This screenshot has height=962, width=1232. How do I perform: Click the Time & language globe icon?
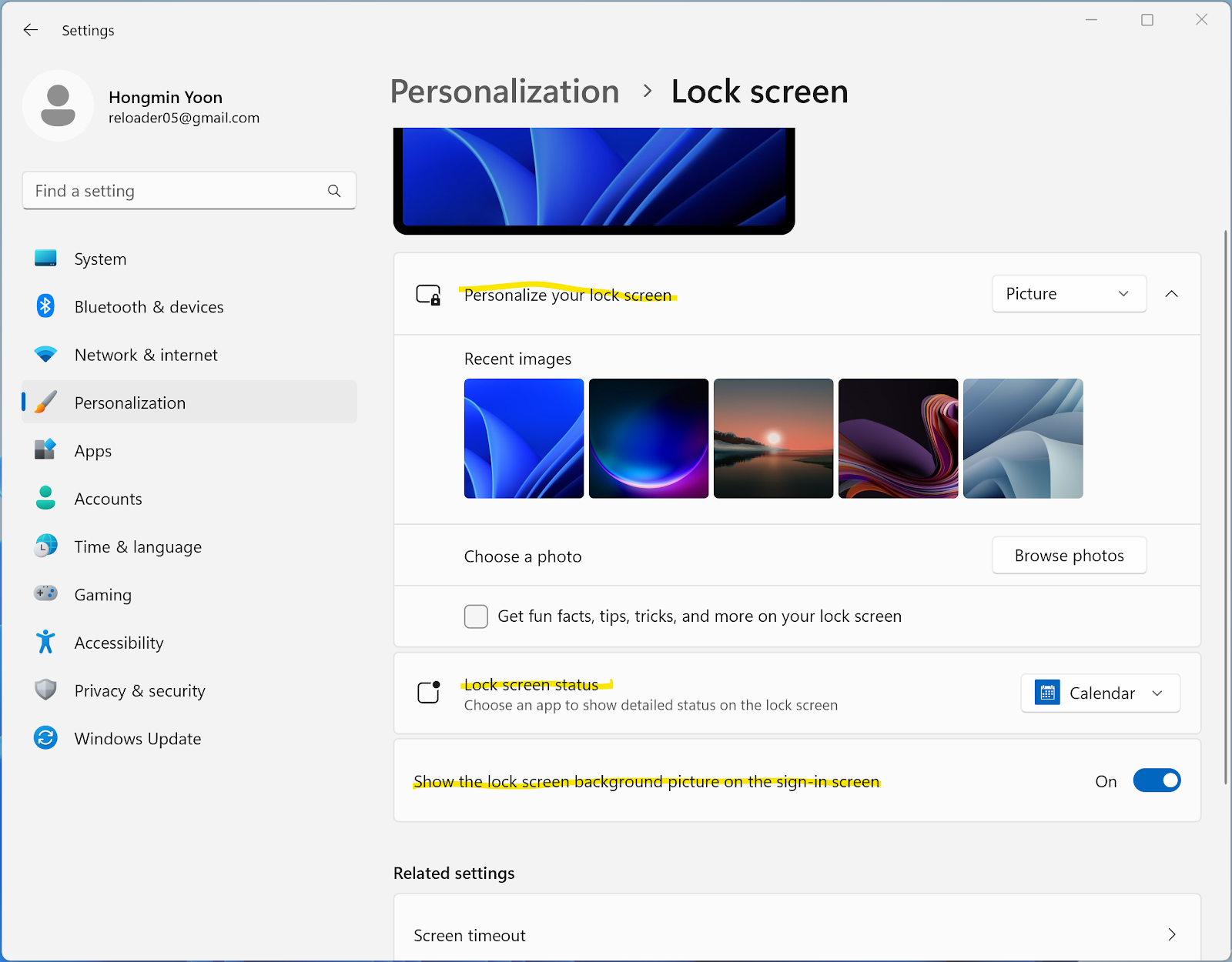point(45,546)
